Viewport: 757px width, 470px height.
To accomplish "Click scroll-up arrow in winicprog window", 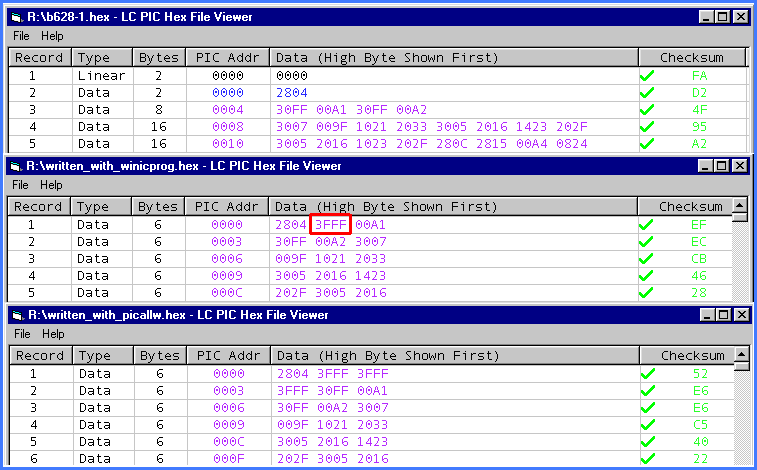I will coord(740,205).
